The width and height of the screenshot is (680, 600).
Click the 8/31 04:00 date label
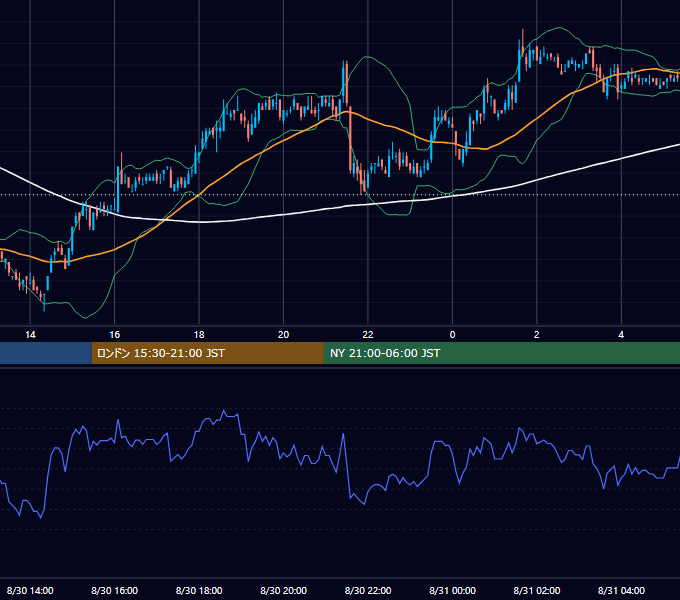(621, 590)
